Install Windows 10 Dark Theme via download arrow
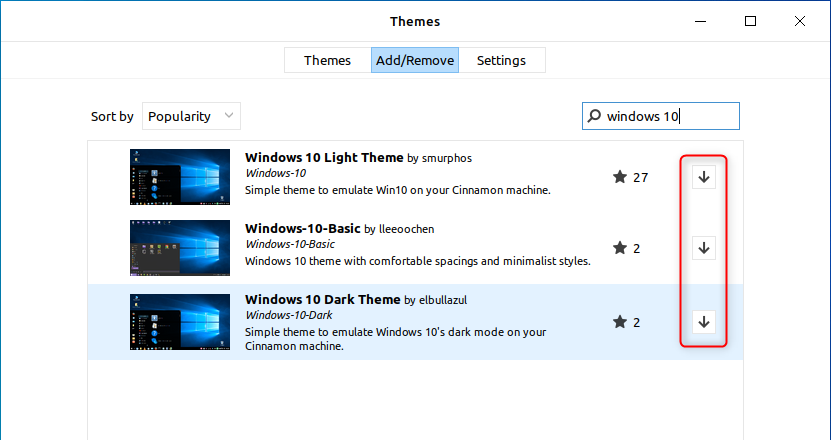 point(703,321)
